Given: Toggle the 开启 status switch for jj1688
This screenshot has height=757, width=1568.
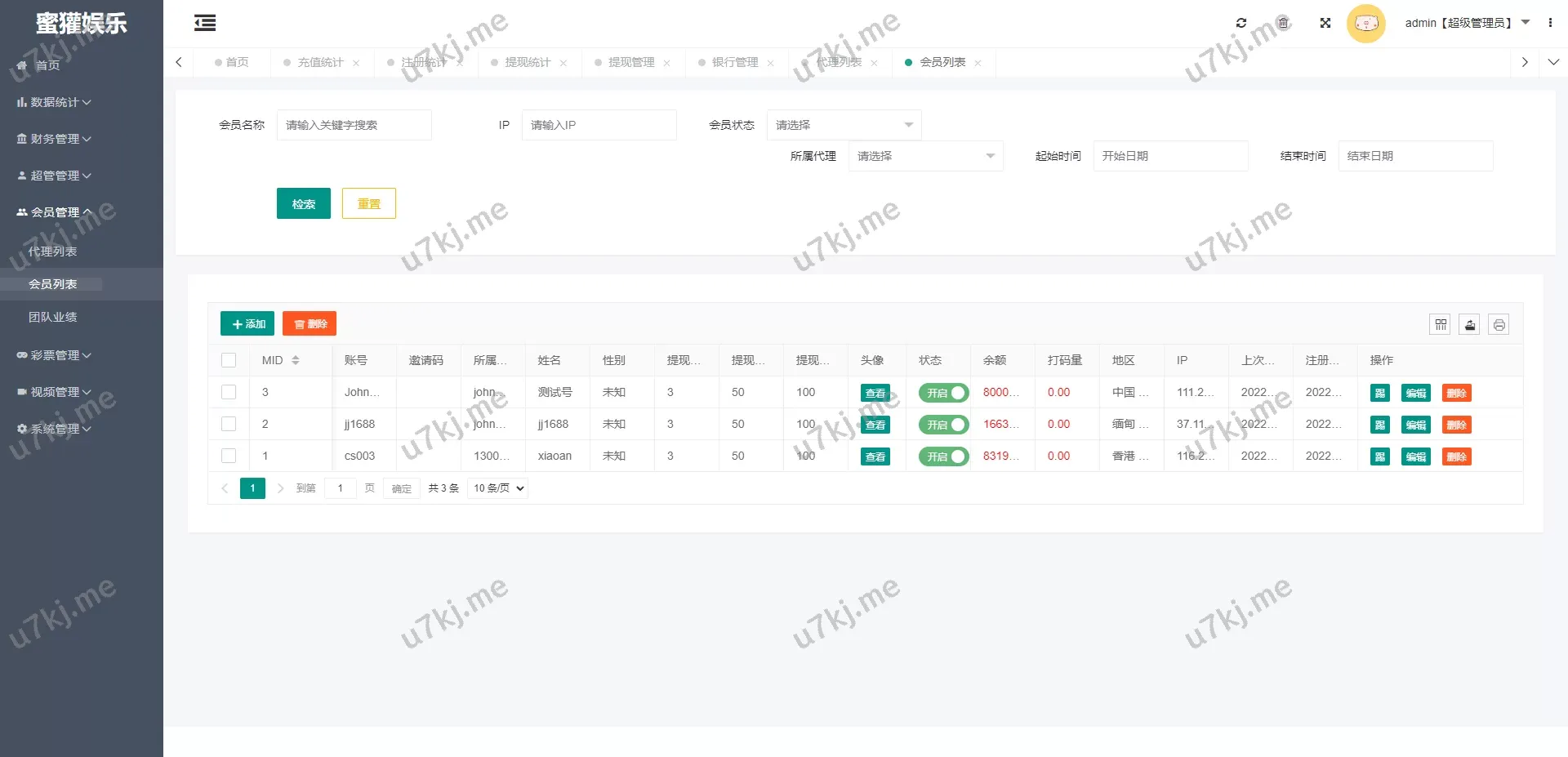Looking at the screenshot, I should tap(943, 425).
